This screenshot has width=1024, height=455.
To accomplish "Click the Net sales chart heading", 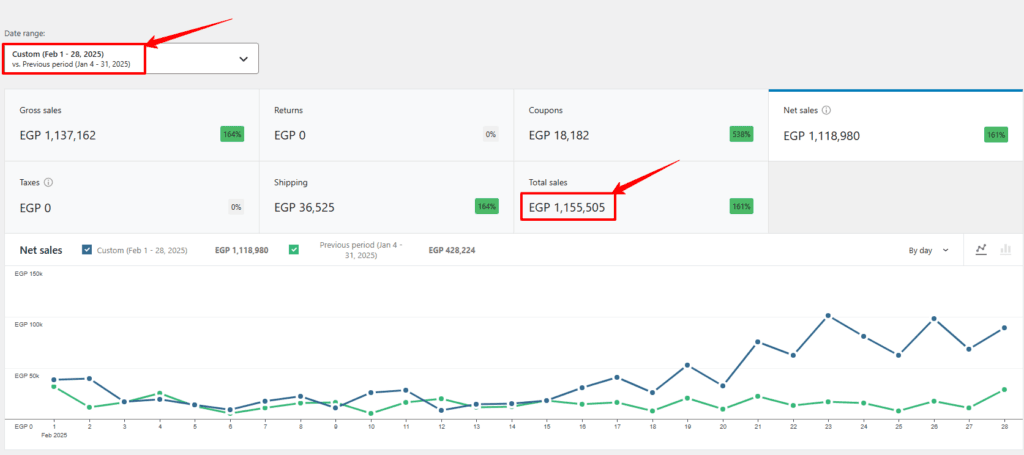I will (x=41, y=250).
